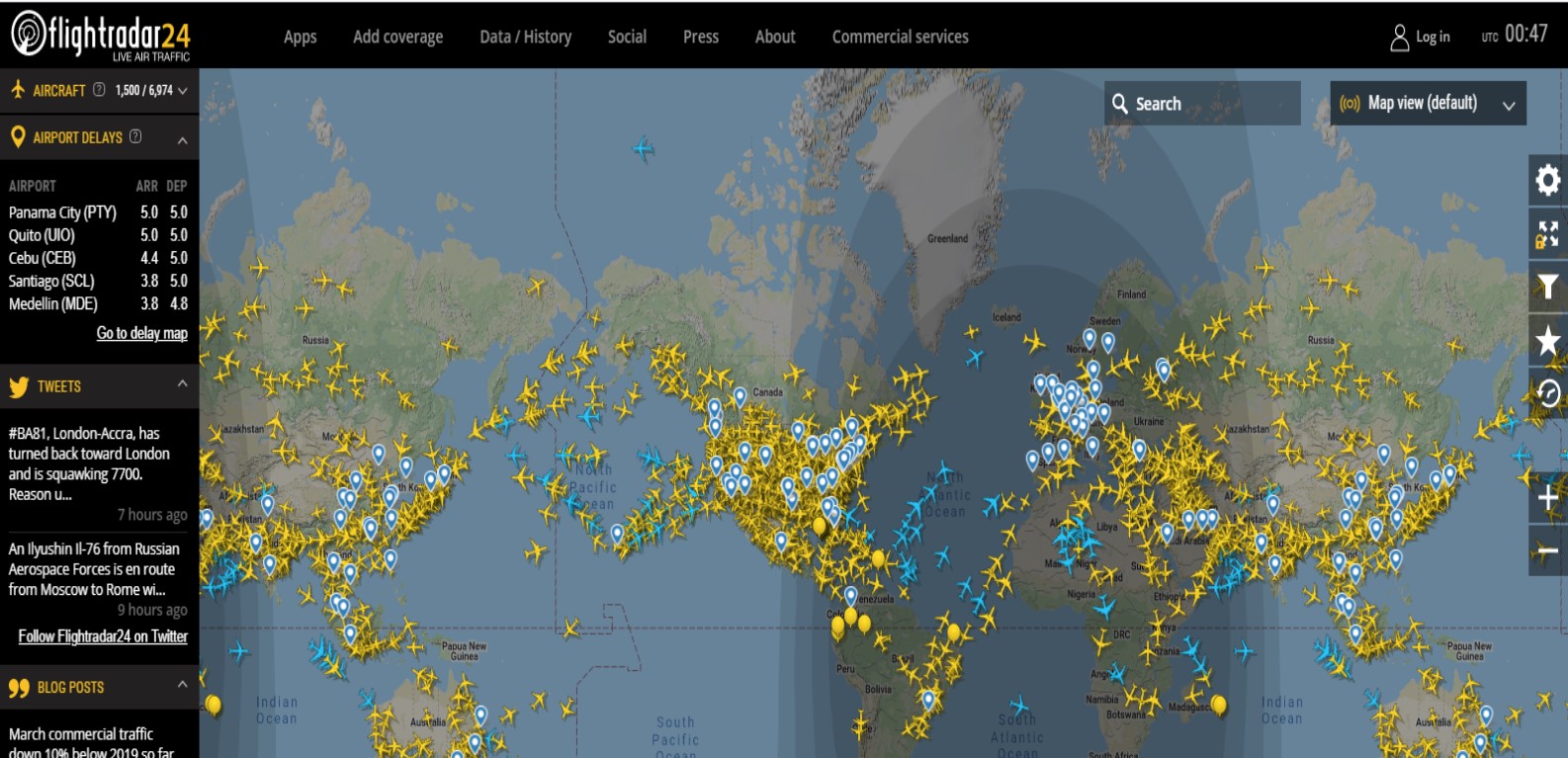Click the '7 hours ago' tweet timestamp
The image size is (1568, 758).
(152, 515)
